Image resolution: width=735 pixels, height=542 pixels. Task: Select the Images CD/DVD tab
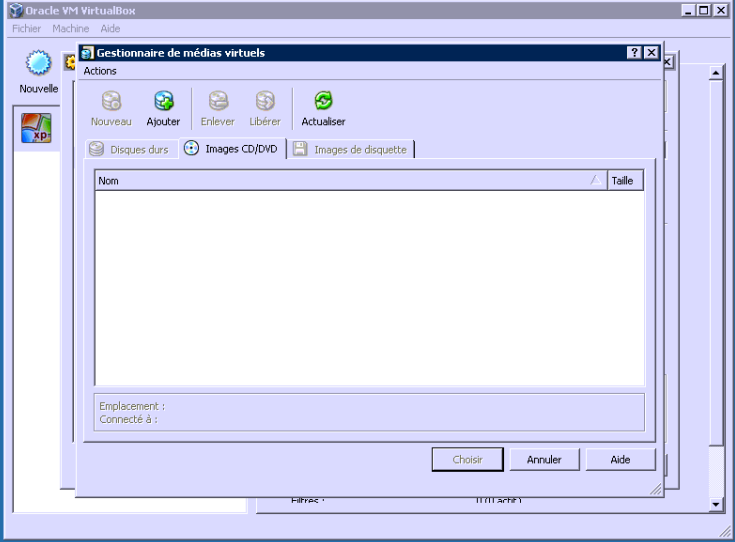(x=232, y=149)
